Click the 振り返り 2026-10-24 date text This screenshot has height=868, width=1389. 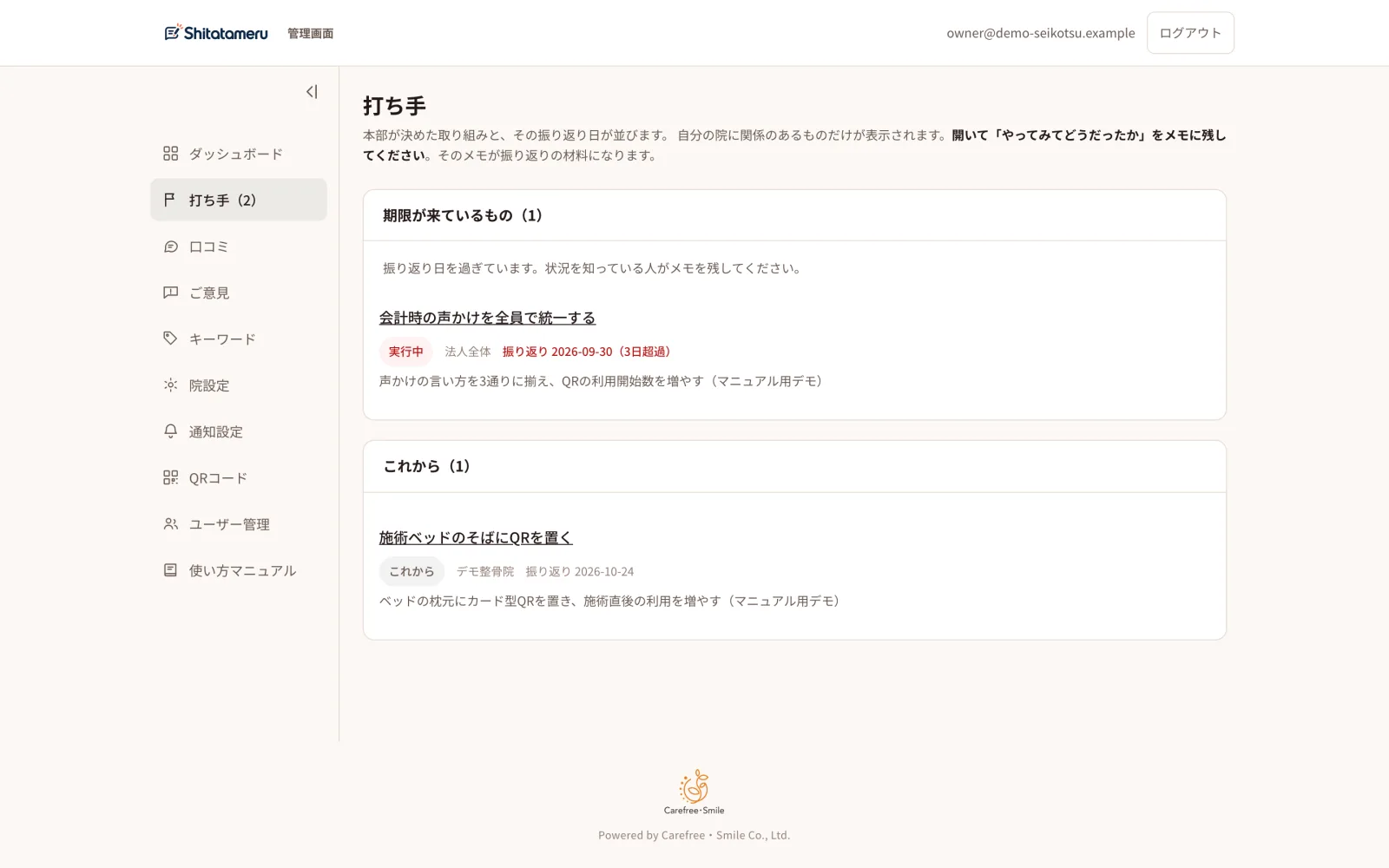coord(580,571)
